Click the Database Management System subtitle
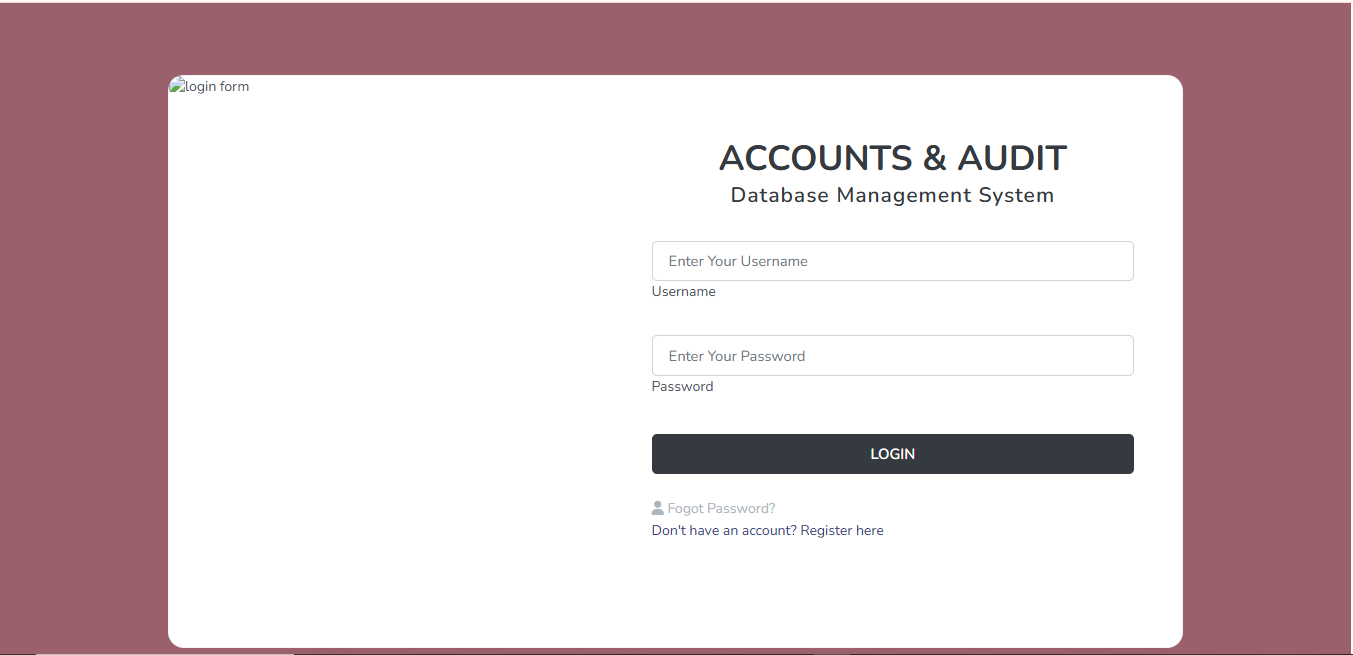The image size is (1353, 655). tap(892, 195)
